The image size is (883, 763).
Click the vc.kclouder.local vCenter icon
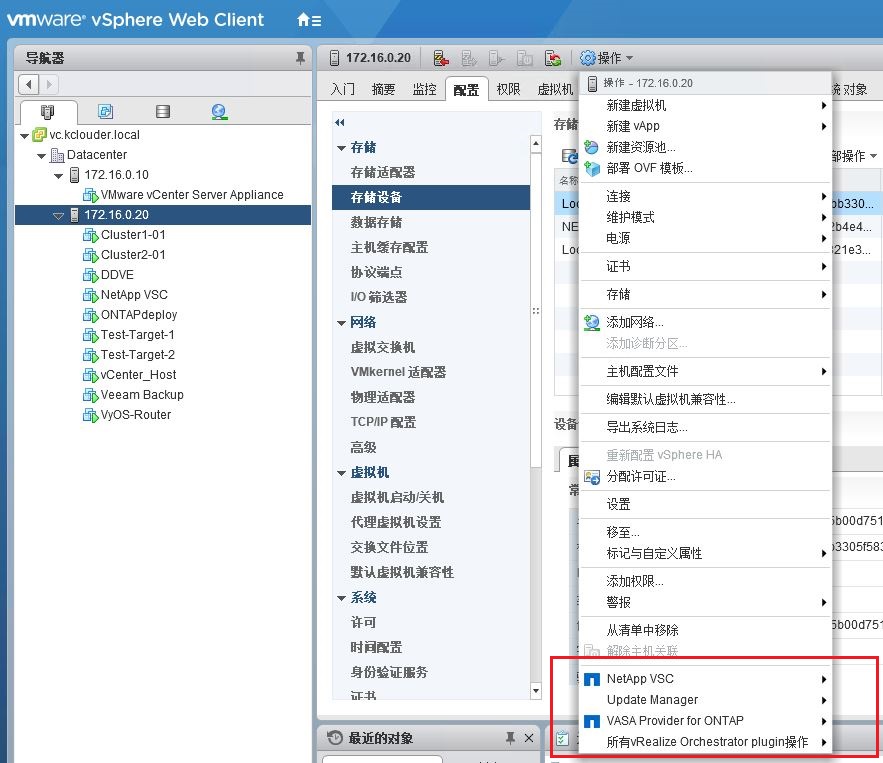click(x=39, y=135)
